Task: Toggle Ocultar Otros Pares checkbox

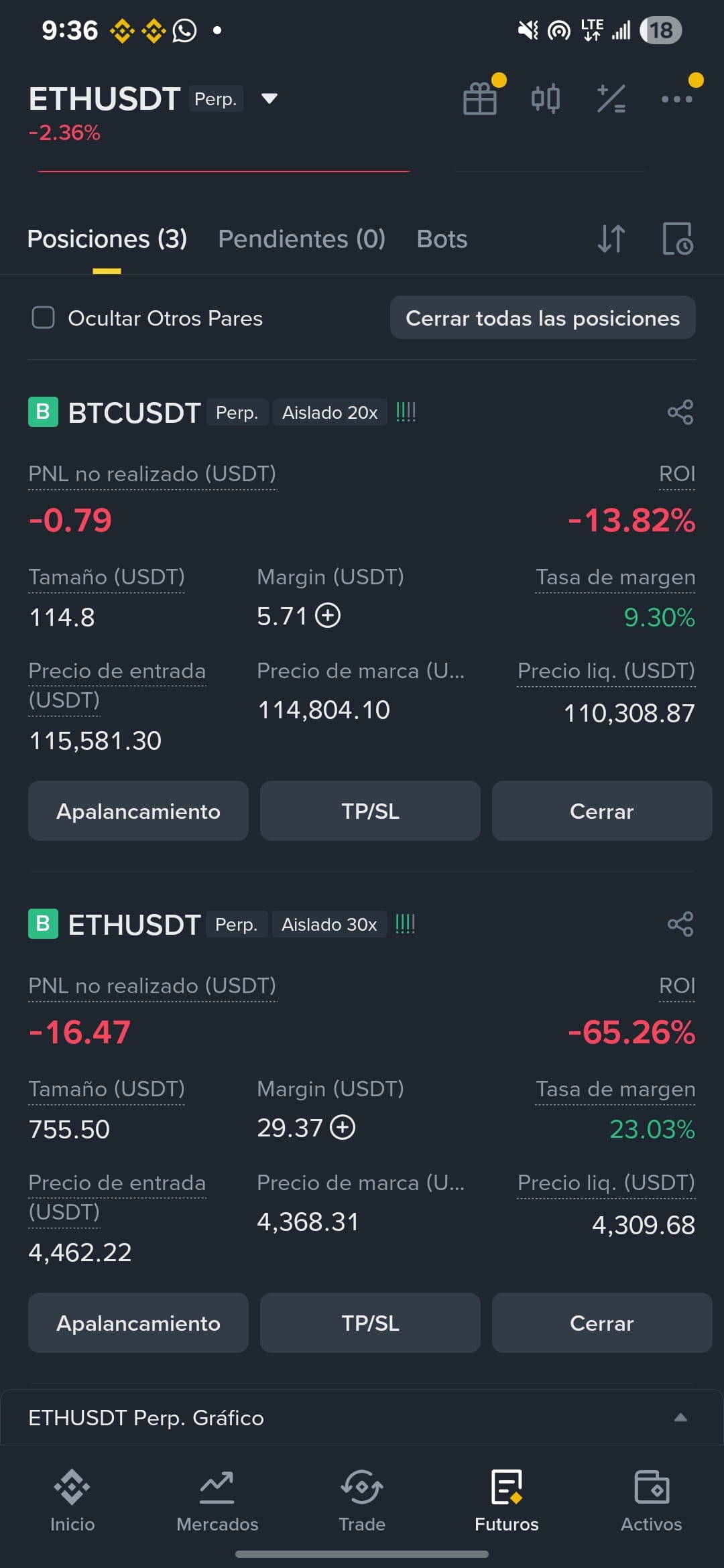Action: tap(44, 318)
